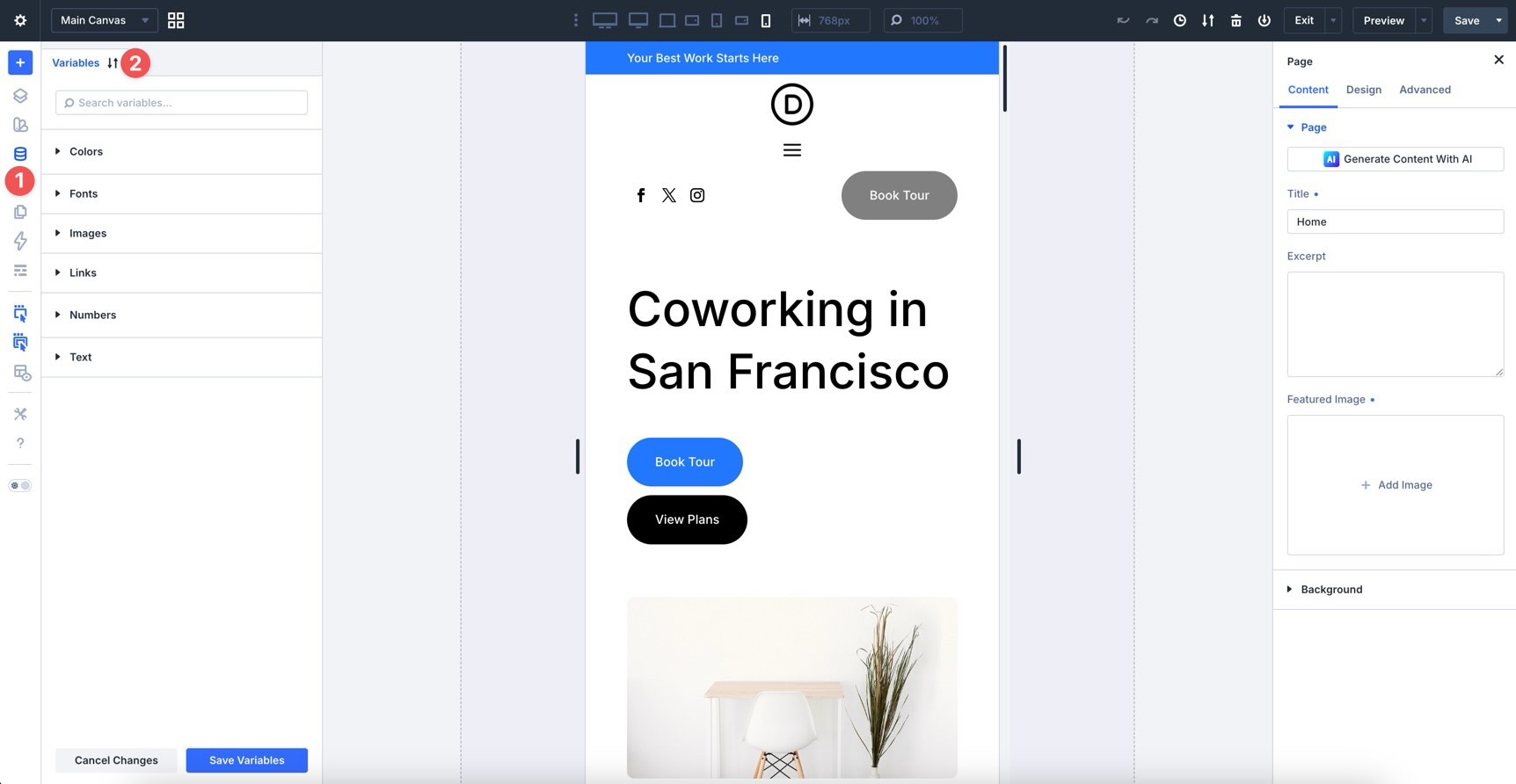Click Cancel Changes button

(x=116, y=760)
